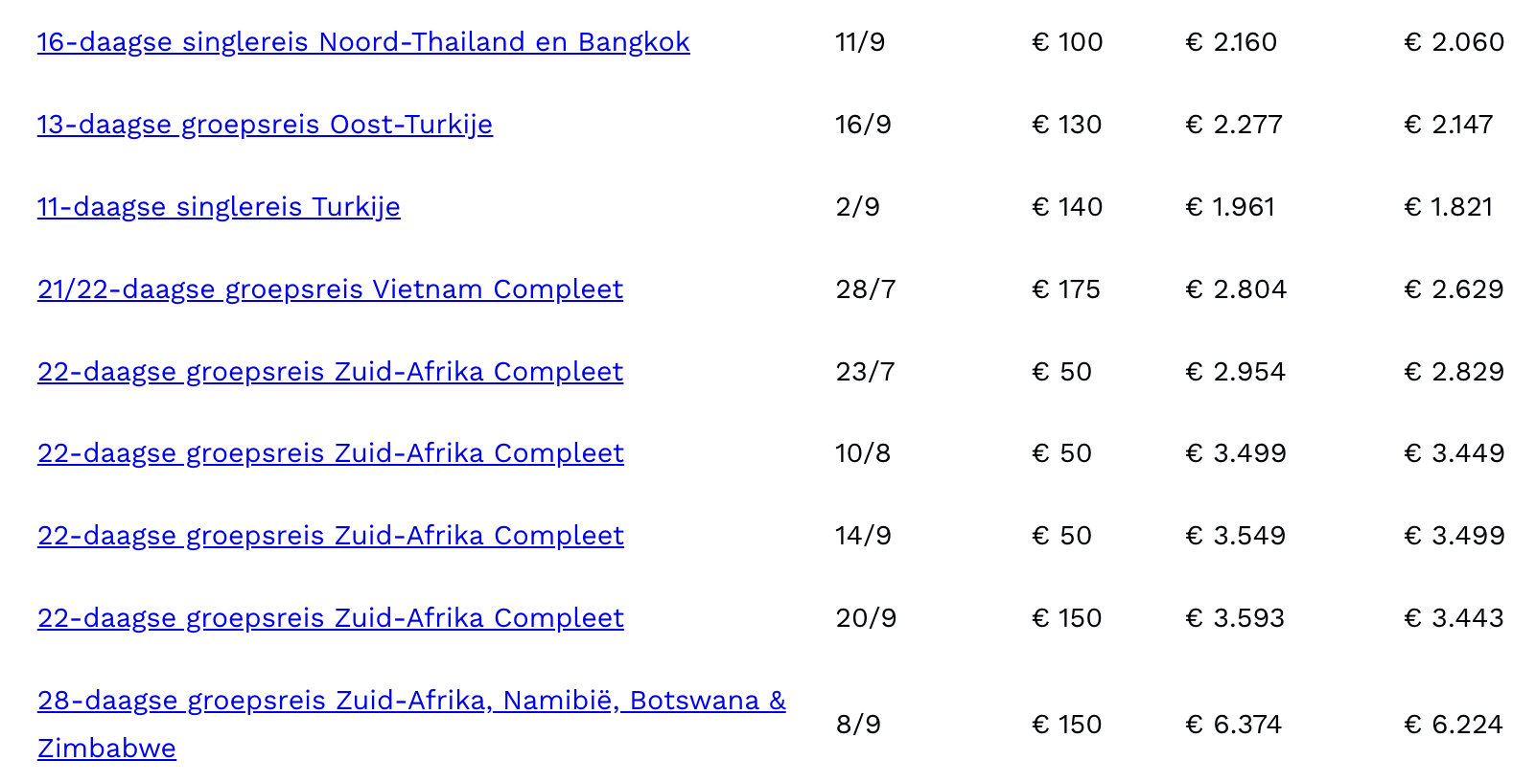Open Zuid-Afrika Compleet link in the 10/8 row
This screenshot has height=784, width=1536.
pyautogui.click(x=331, y=453)
